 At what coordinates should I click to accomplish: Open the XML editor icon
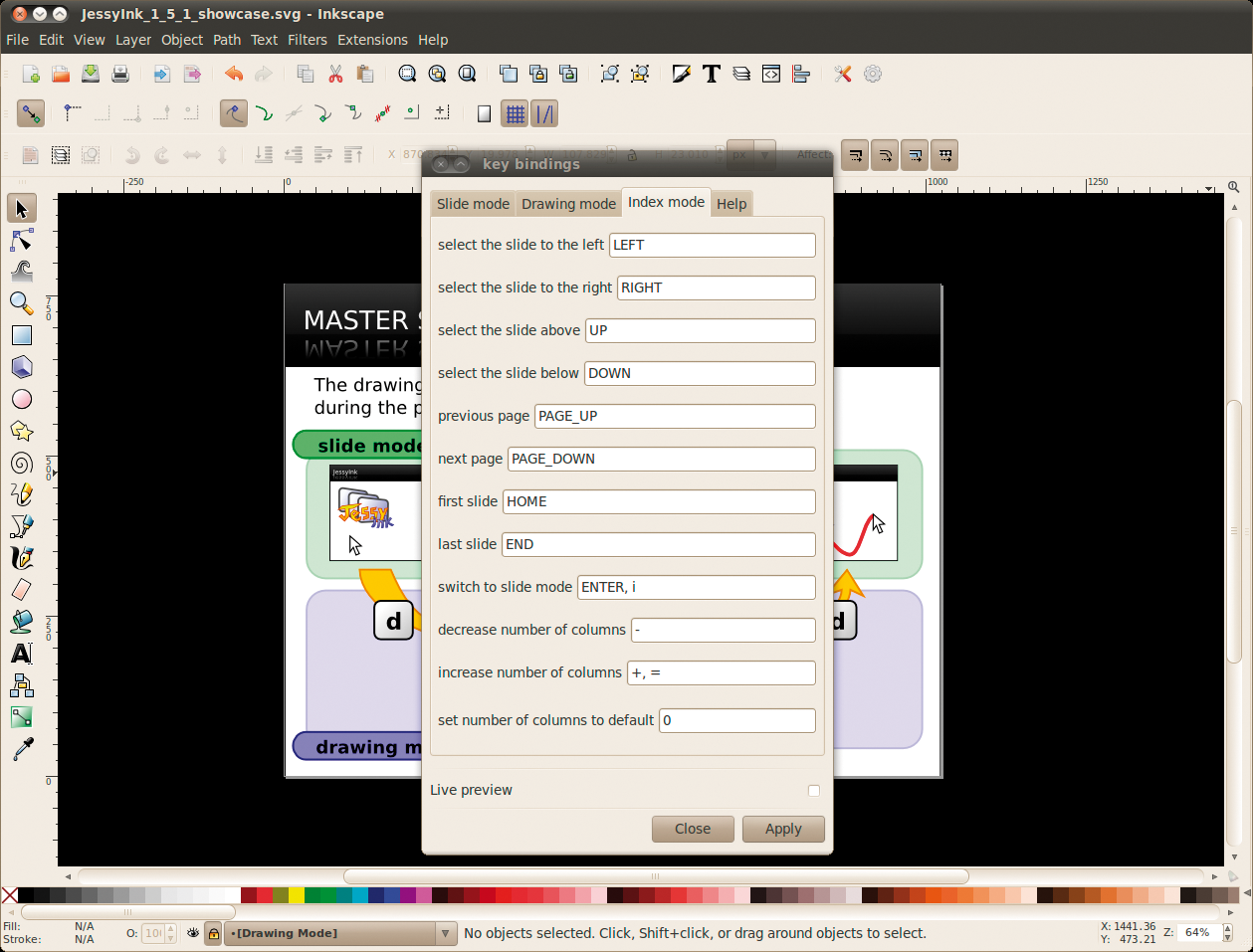[x=771, y=74]
